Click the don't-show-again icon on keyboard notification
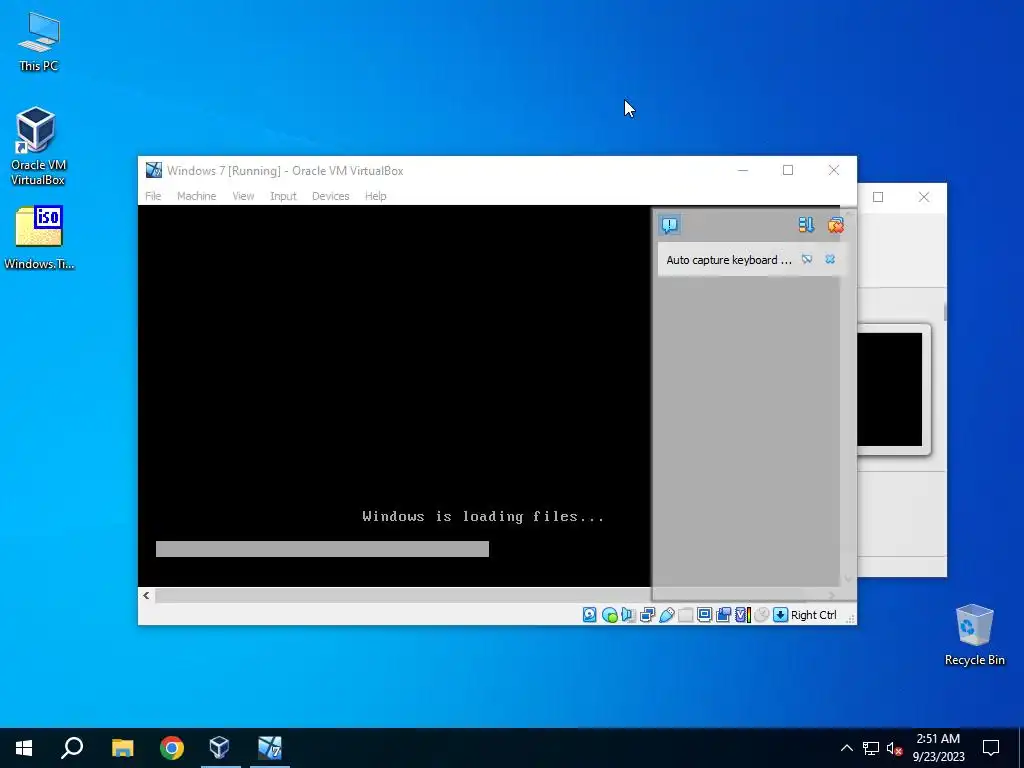Image resolution: width=1024 pixels, height=768 pixels. pyautogui.click(x=807, y=259)
